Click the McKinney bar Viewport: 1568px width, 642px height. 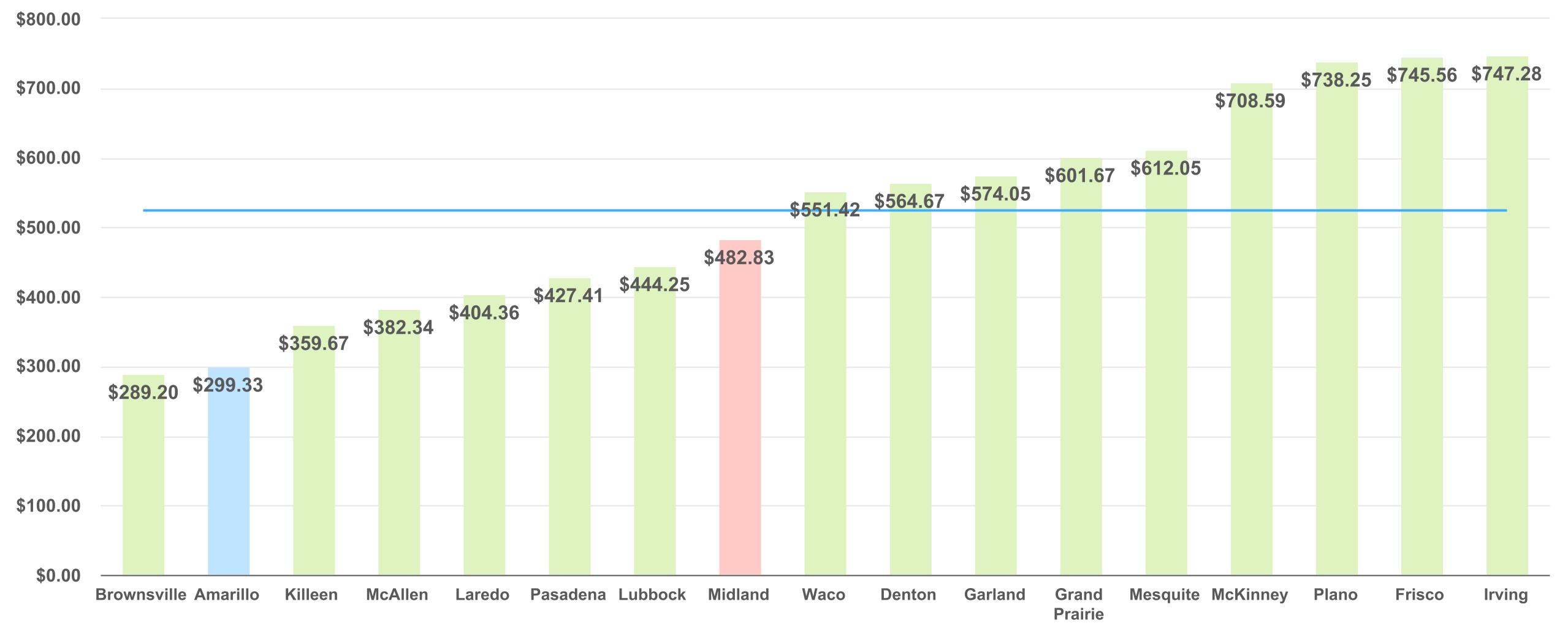coord(1251,343)
